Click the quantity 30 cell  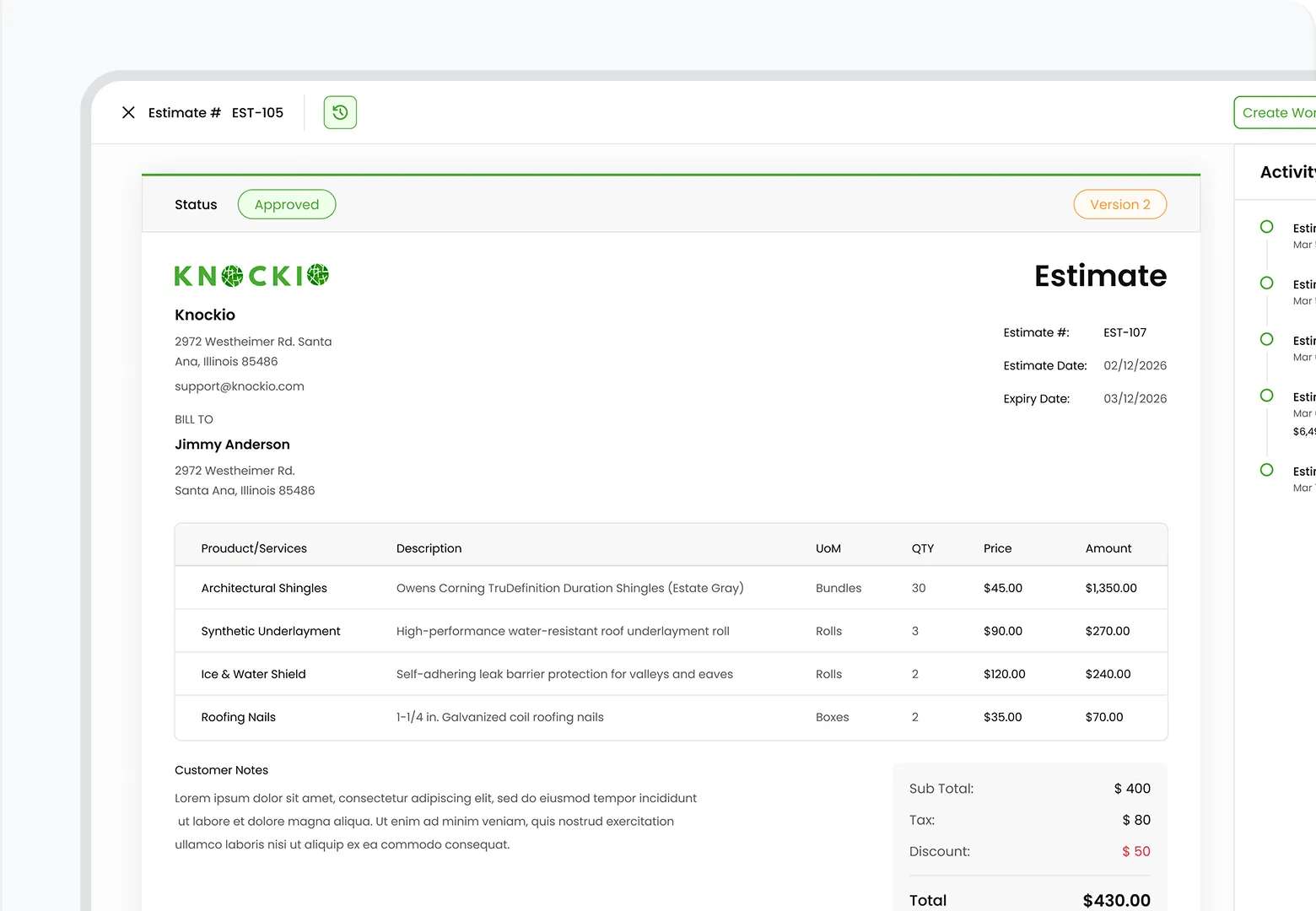pyautogui.click(x=919, y=588)
